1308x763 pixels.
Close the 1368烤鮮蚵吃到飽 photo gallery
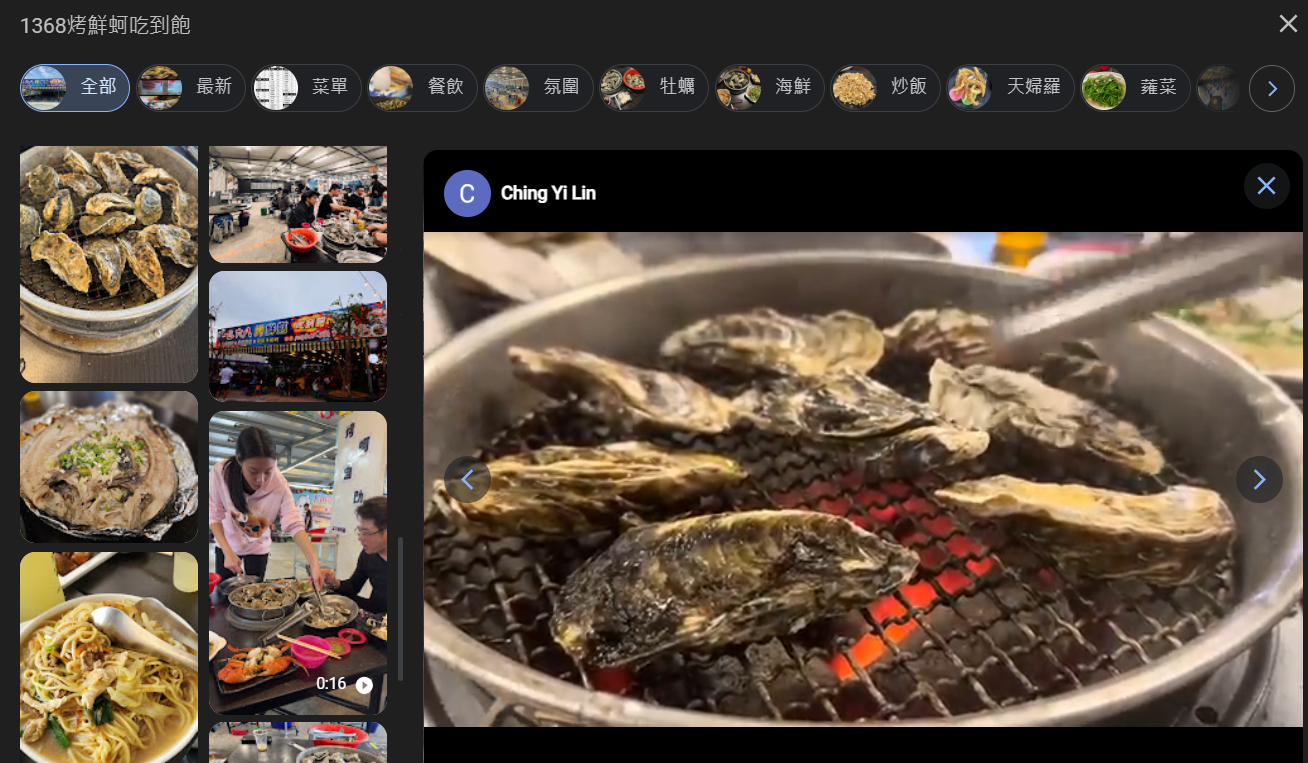click(x=1288, y=24)
